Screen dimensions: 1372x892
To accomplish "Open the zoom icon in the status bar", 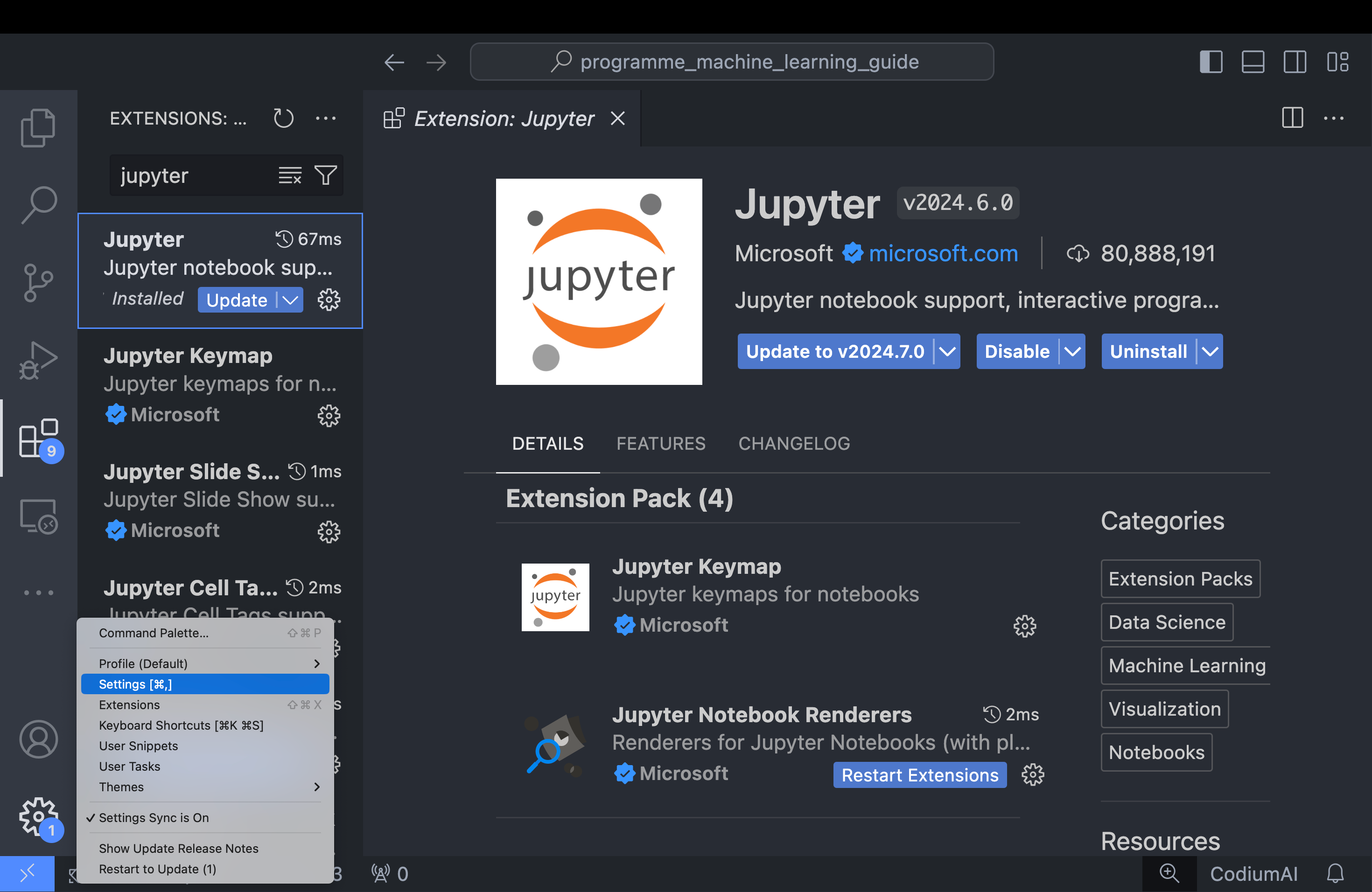I will pyautogui.click(x=1169, y=874).
